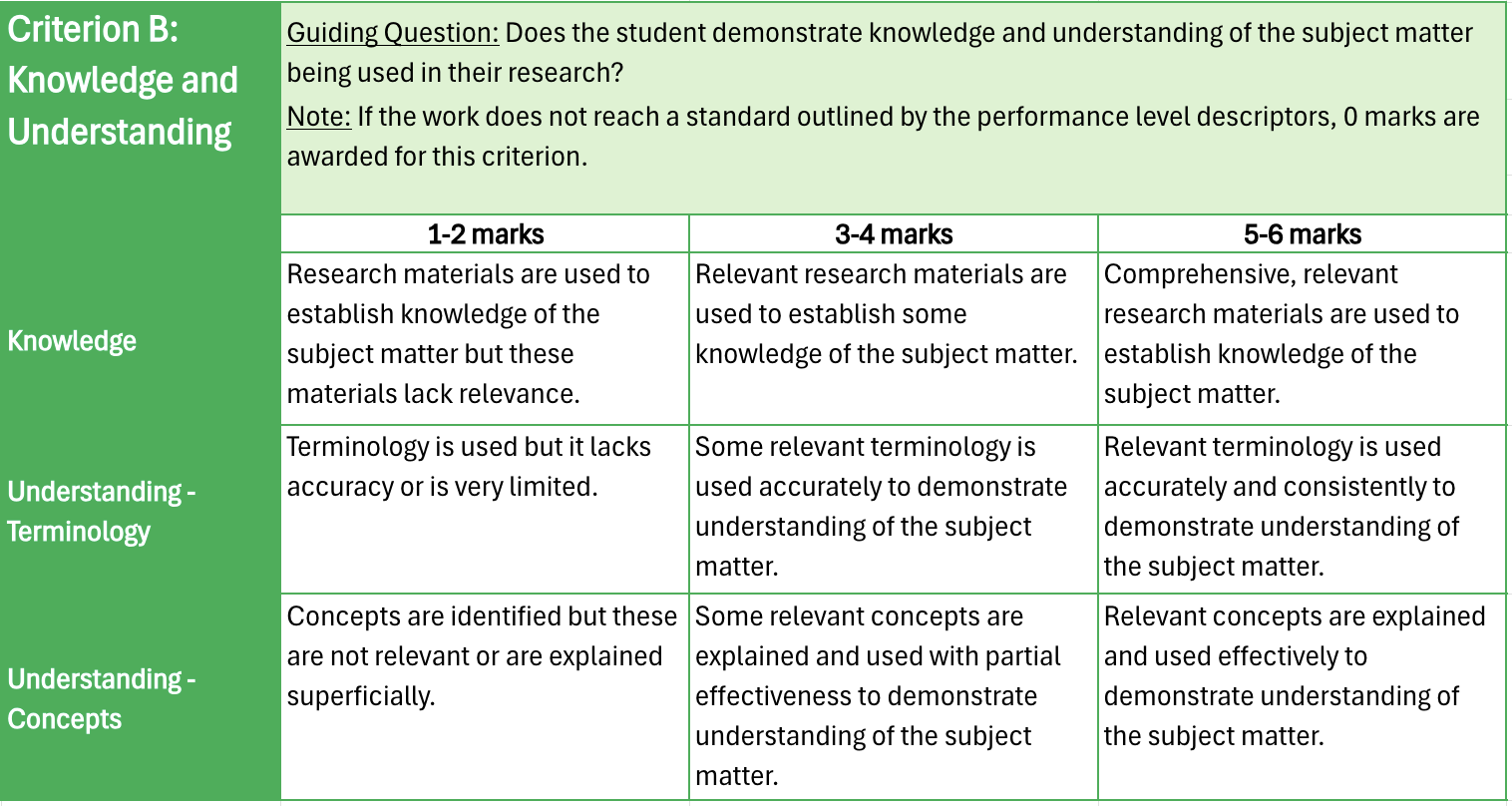This screenshot has height=806, width=1512.
Task: Select the 'establish some knowledge' descriptor cell
Action: (886, 314)
